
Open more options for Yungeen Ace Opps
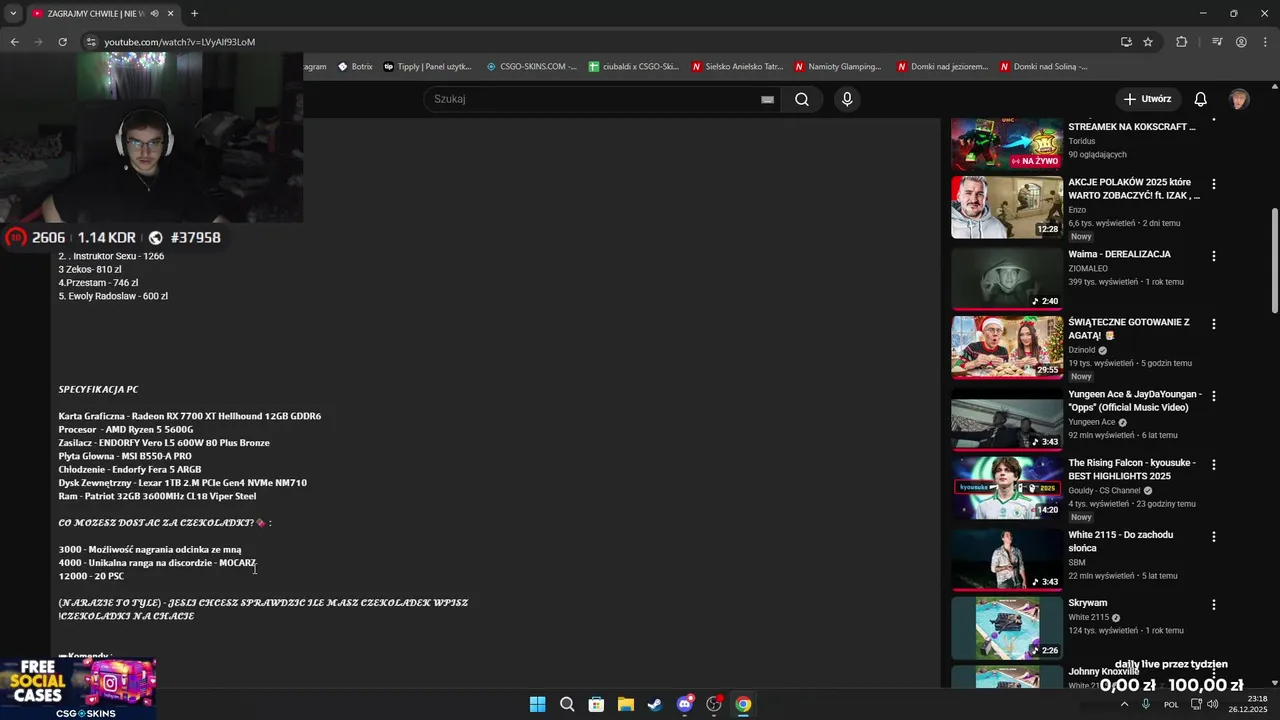point(1214,396)
